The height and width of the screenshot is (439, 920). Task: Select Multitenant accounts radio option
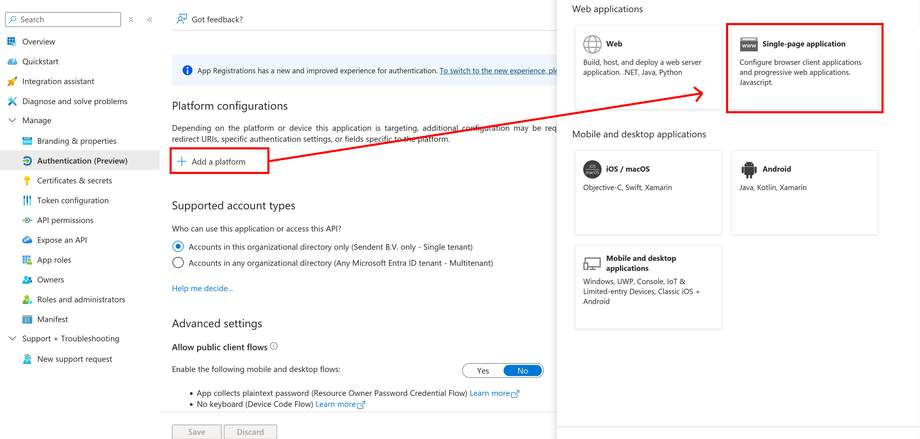click(178, 263)
